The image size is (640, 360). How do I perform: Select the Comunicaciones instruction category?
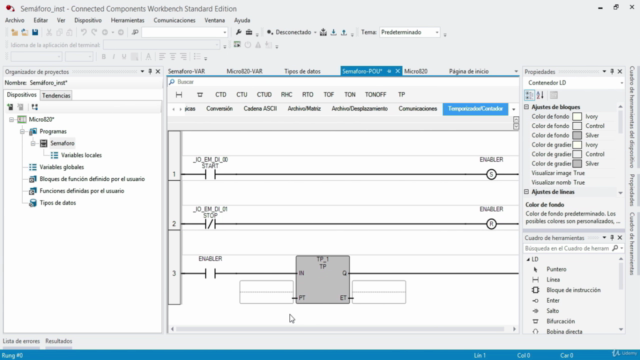coord(418,109)
